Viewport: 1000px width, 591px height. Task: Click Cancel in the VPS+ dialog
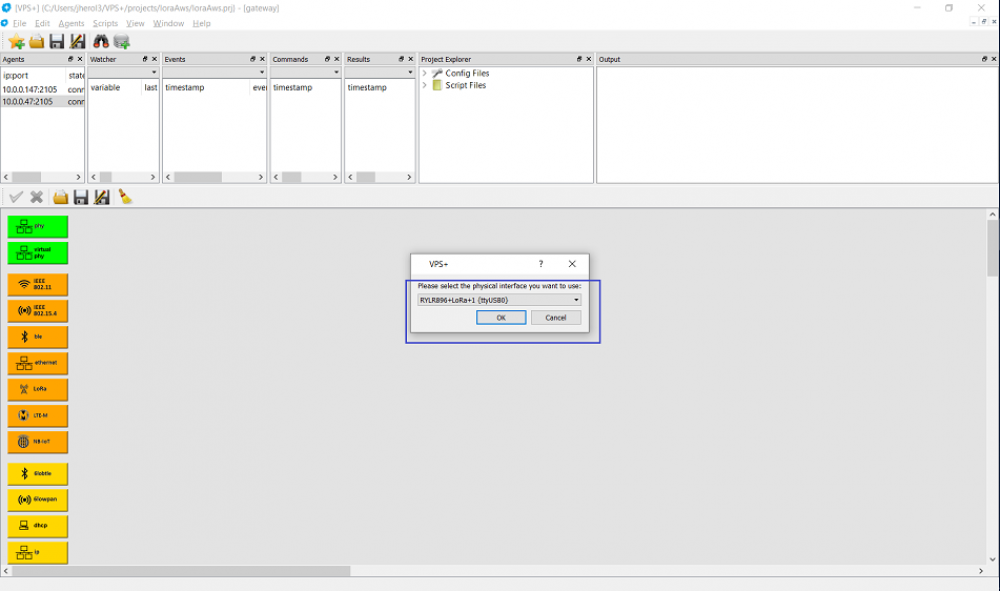pos(555,317)
